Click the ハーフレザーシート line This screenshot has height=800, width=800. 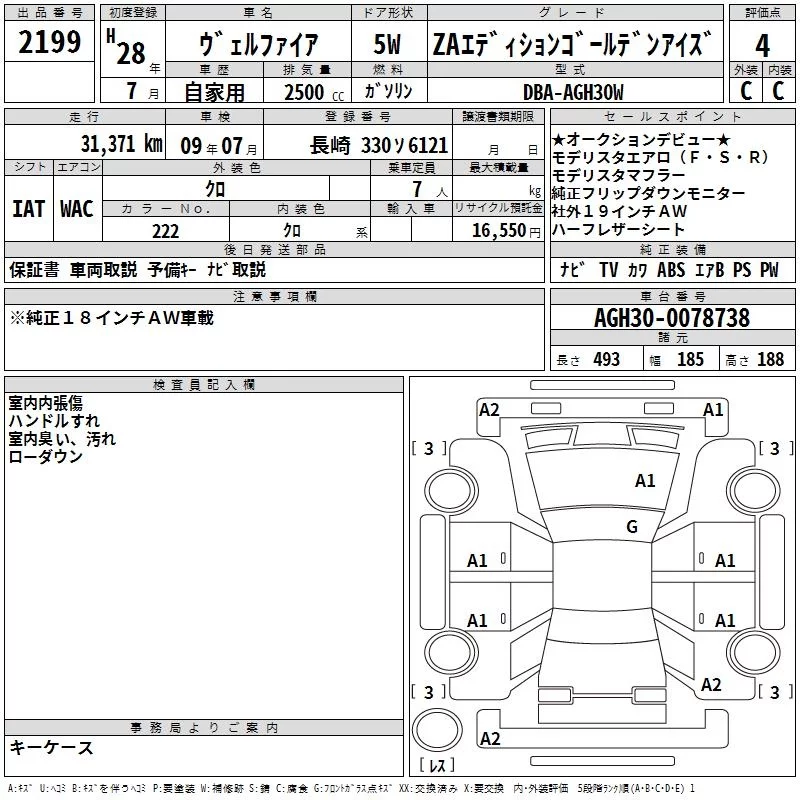(618, 229)
